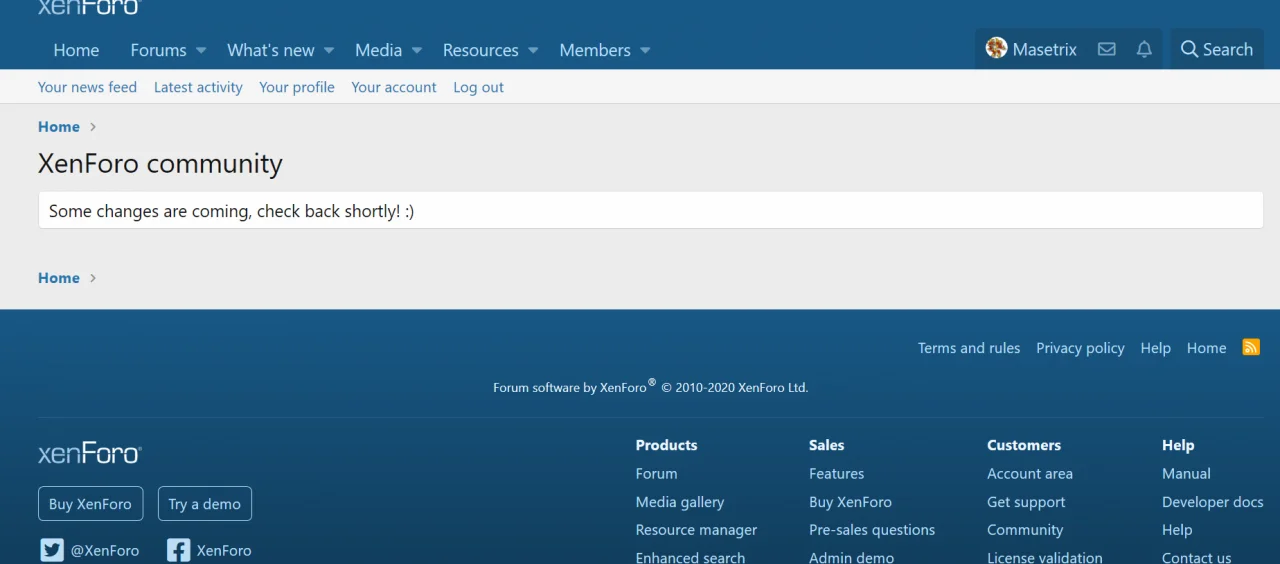The width and height of the screenshot is (1280, 564).
Task: Open the Facebook XenForo link
Action: pyautogui.click(x=209, y=550)
